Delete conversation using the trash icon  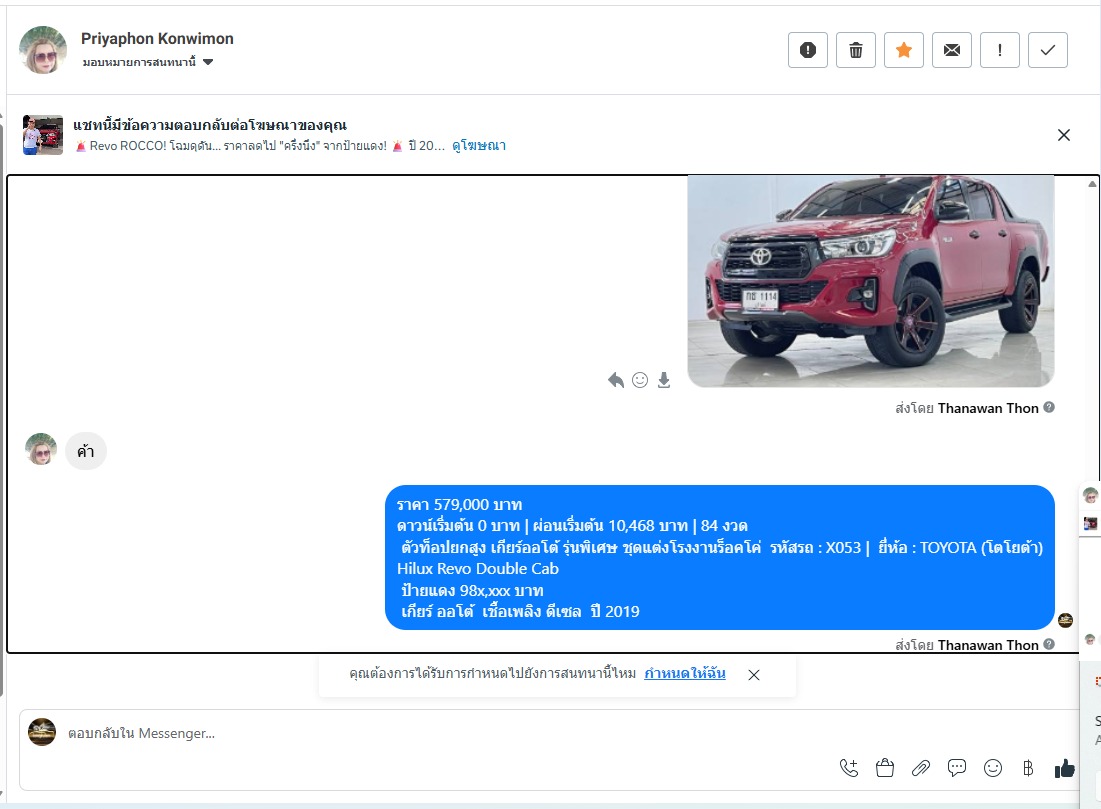(x=855, y=50)
